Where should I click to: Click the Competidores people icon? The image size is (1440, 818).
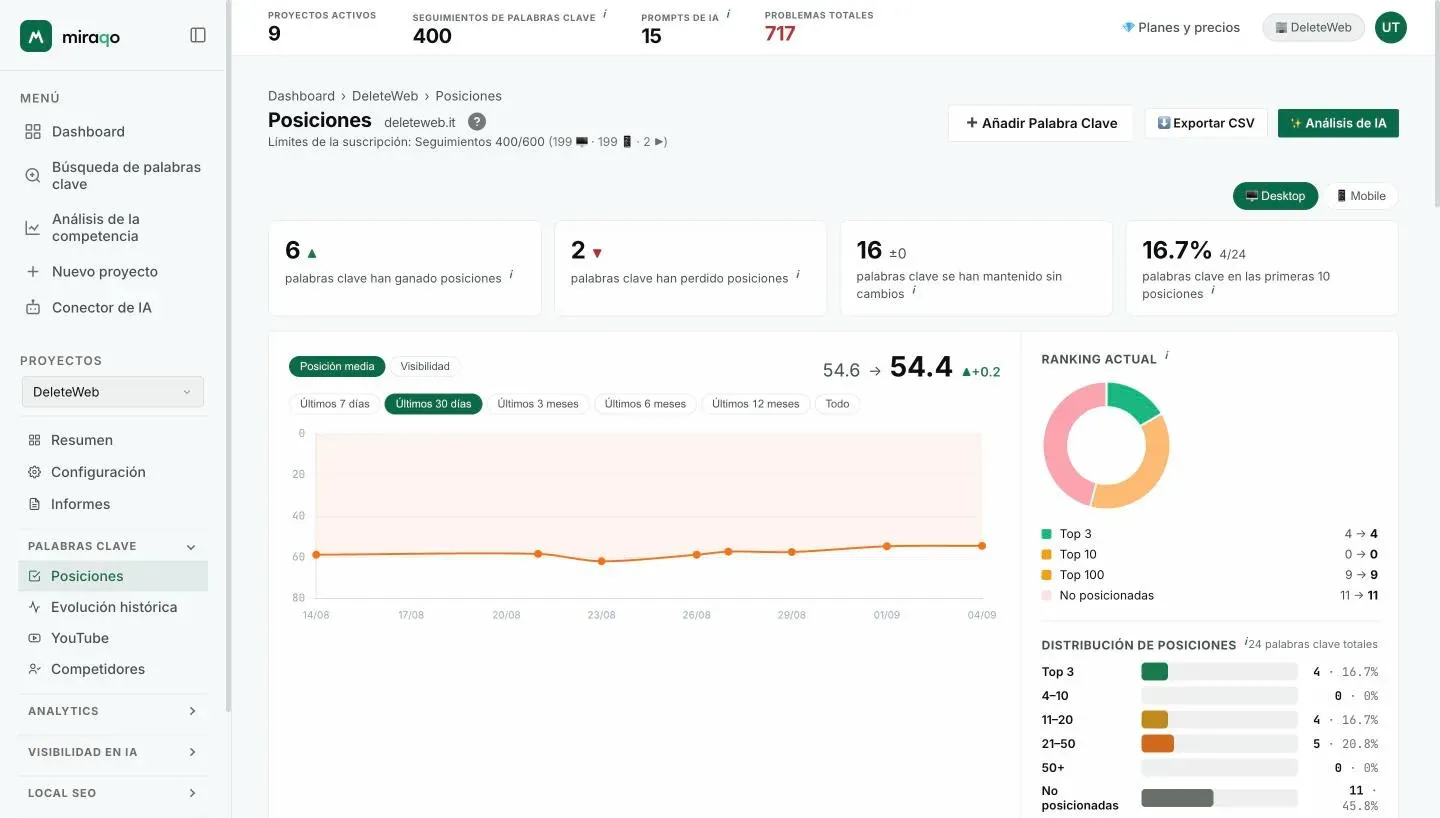pos(35,669)
